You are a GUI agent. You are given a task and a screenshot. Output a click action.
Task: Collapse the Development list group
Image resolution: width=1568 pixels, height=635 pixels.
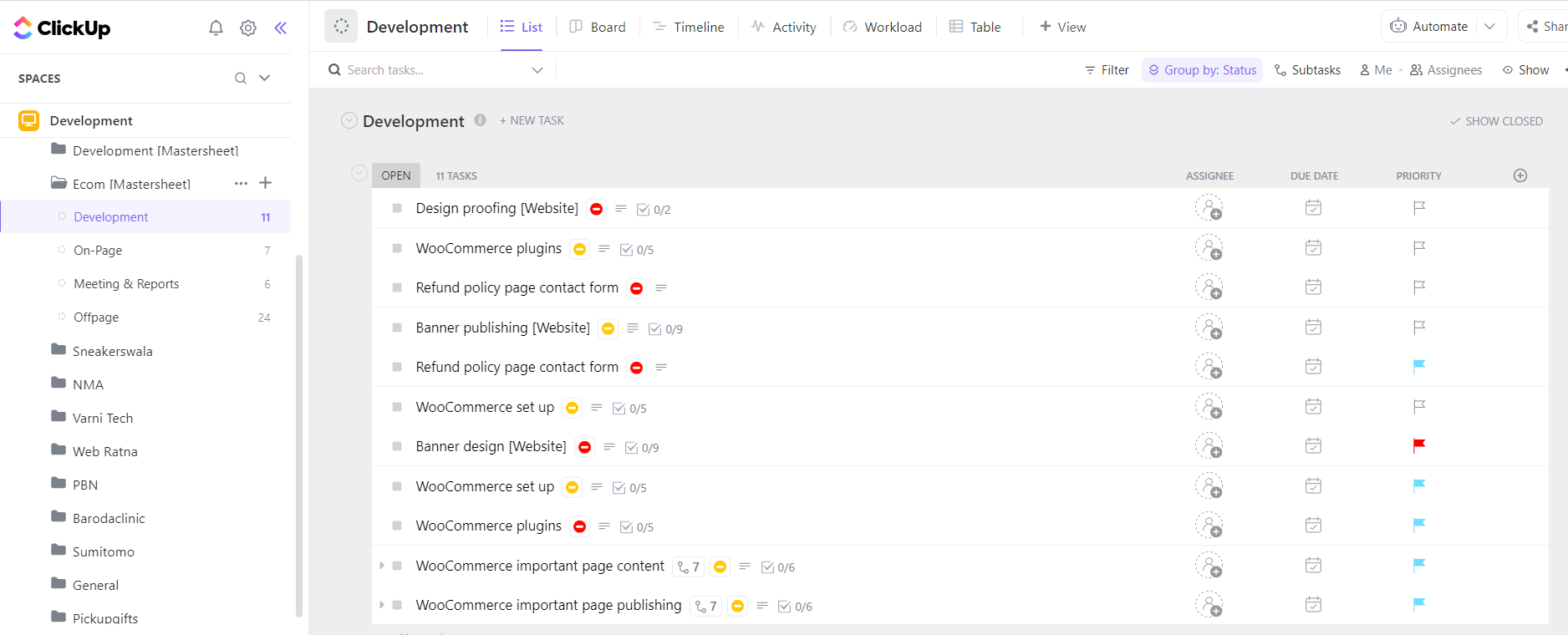coord(349,120)
